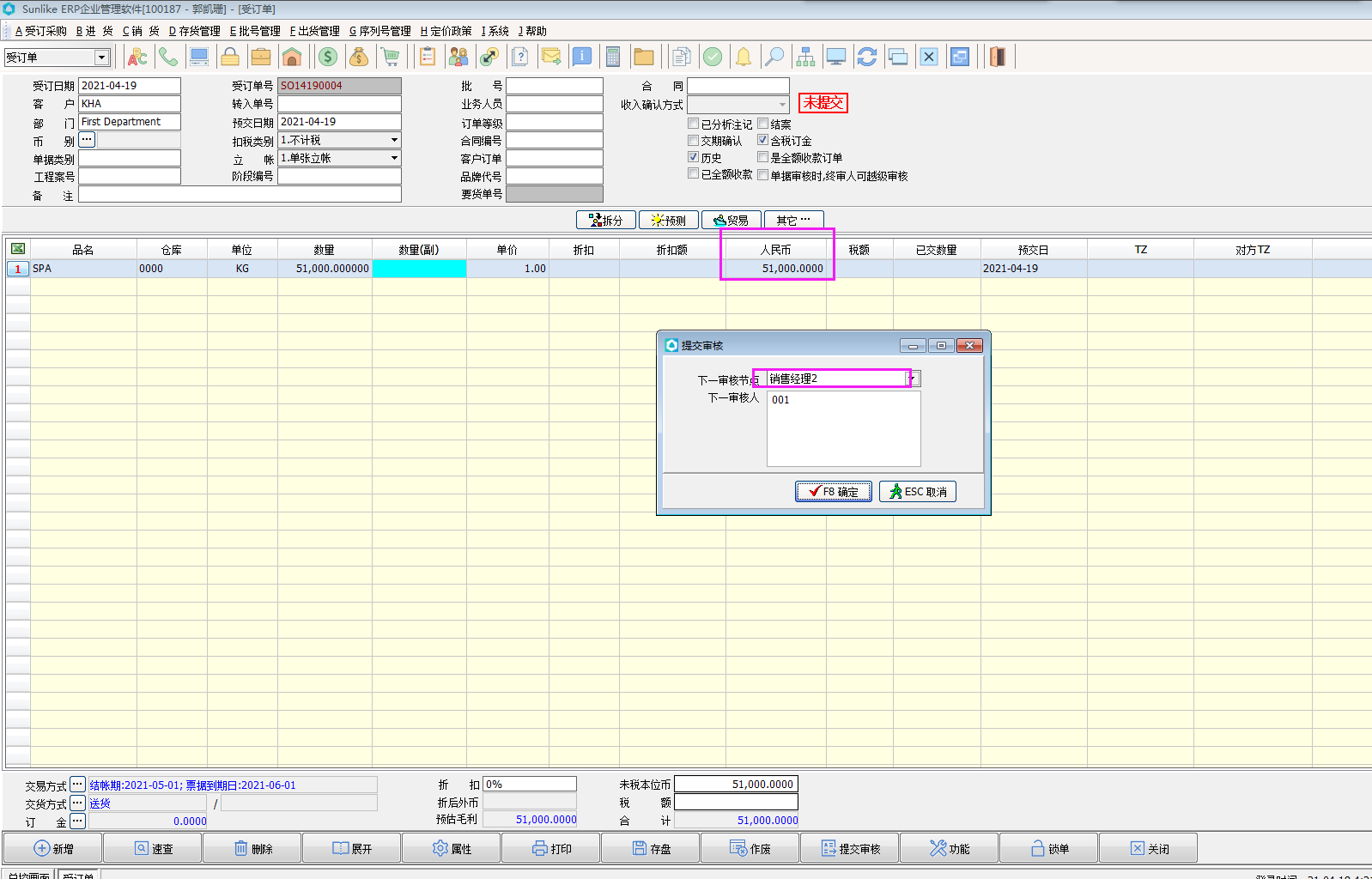Expand the 立帐 dropdown list
This screenshot has width=1372, height=879.
coord(394,158)
